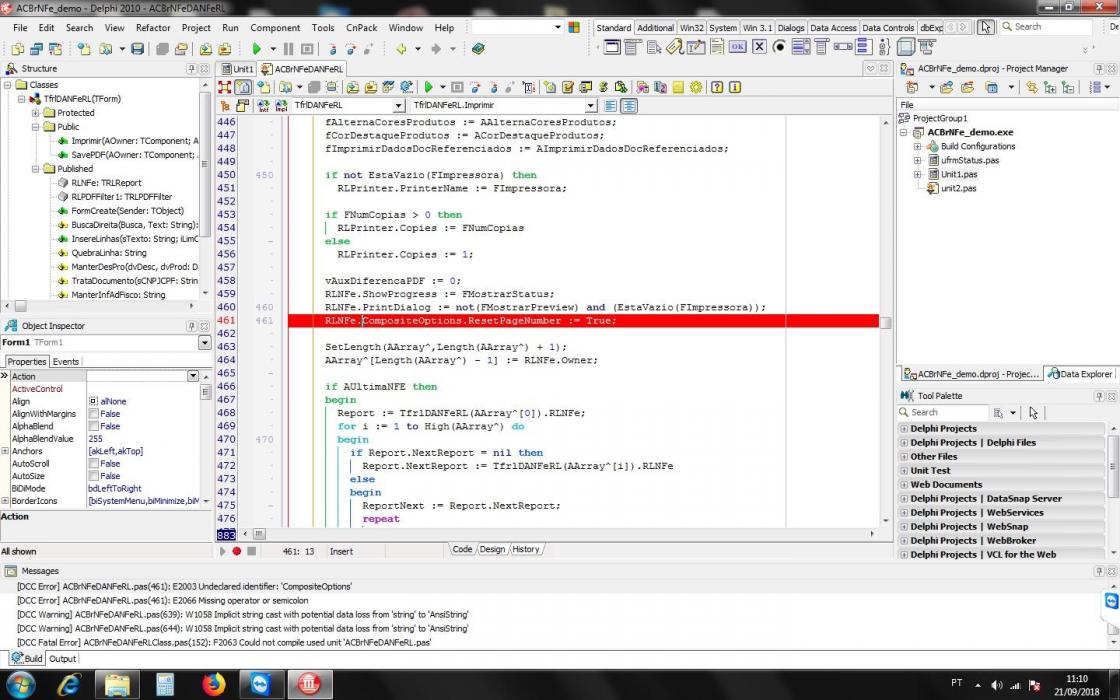
Task: Click the green Run button in main toolbar
Action: pyautogui.click(x=256, y=49)
